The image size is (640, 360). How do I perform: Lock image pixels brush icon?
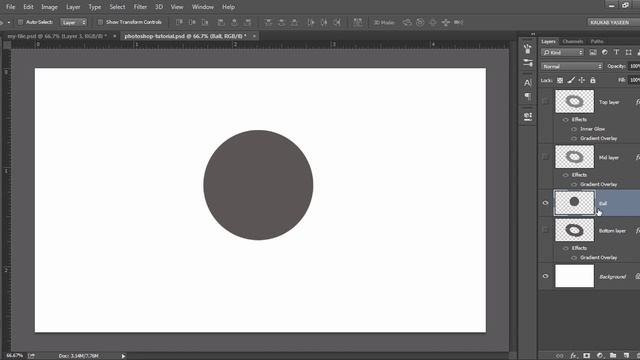571,80
